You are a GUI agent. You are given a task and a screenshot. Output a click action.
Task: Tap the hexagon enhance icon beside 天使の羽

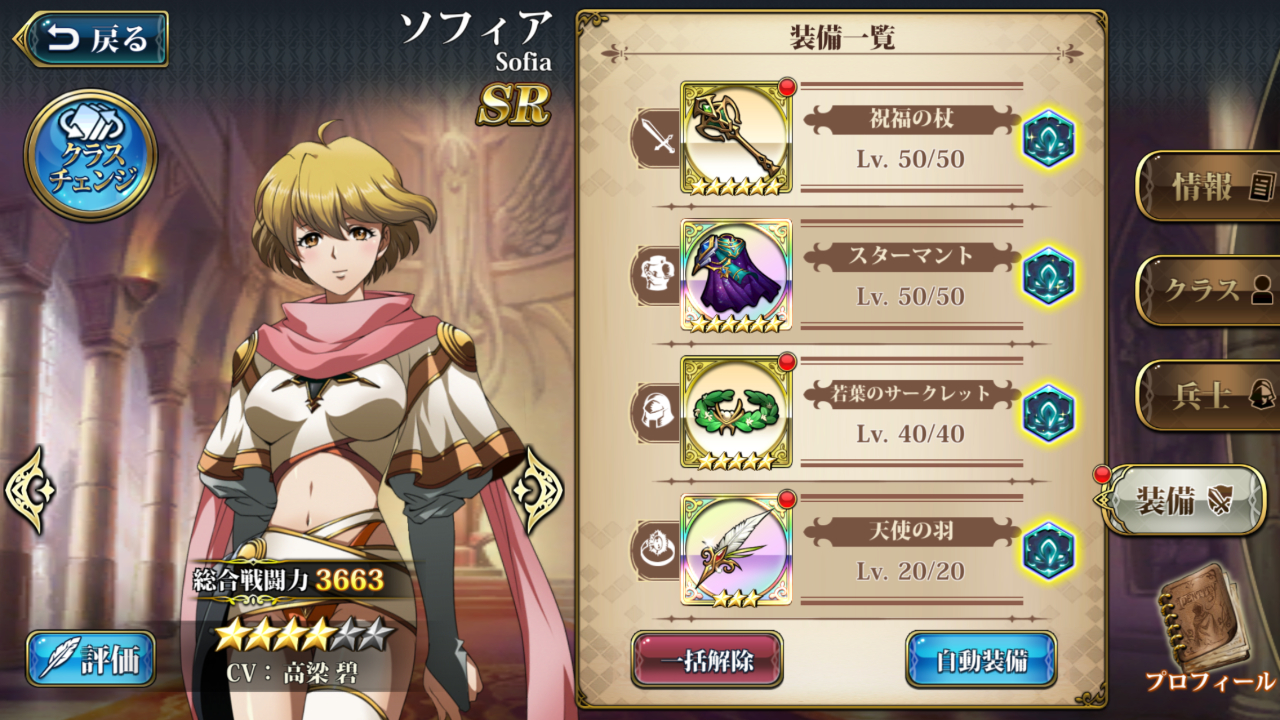(x=1049, y=551)
